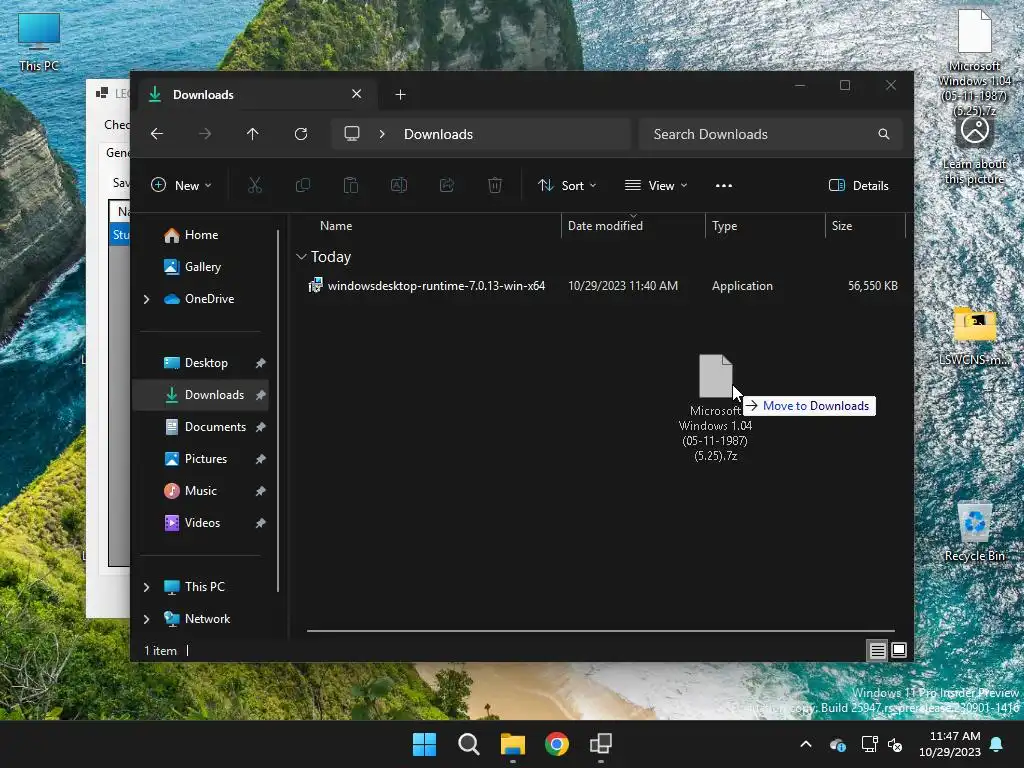Screen dimensions: 1024x768
Task: Add a new File Explorer tab
Action: tap(400, 95)
